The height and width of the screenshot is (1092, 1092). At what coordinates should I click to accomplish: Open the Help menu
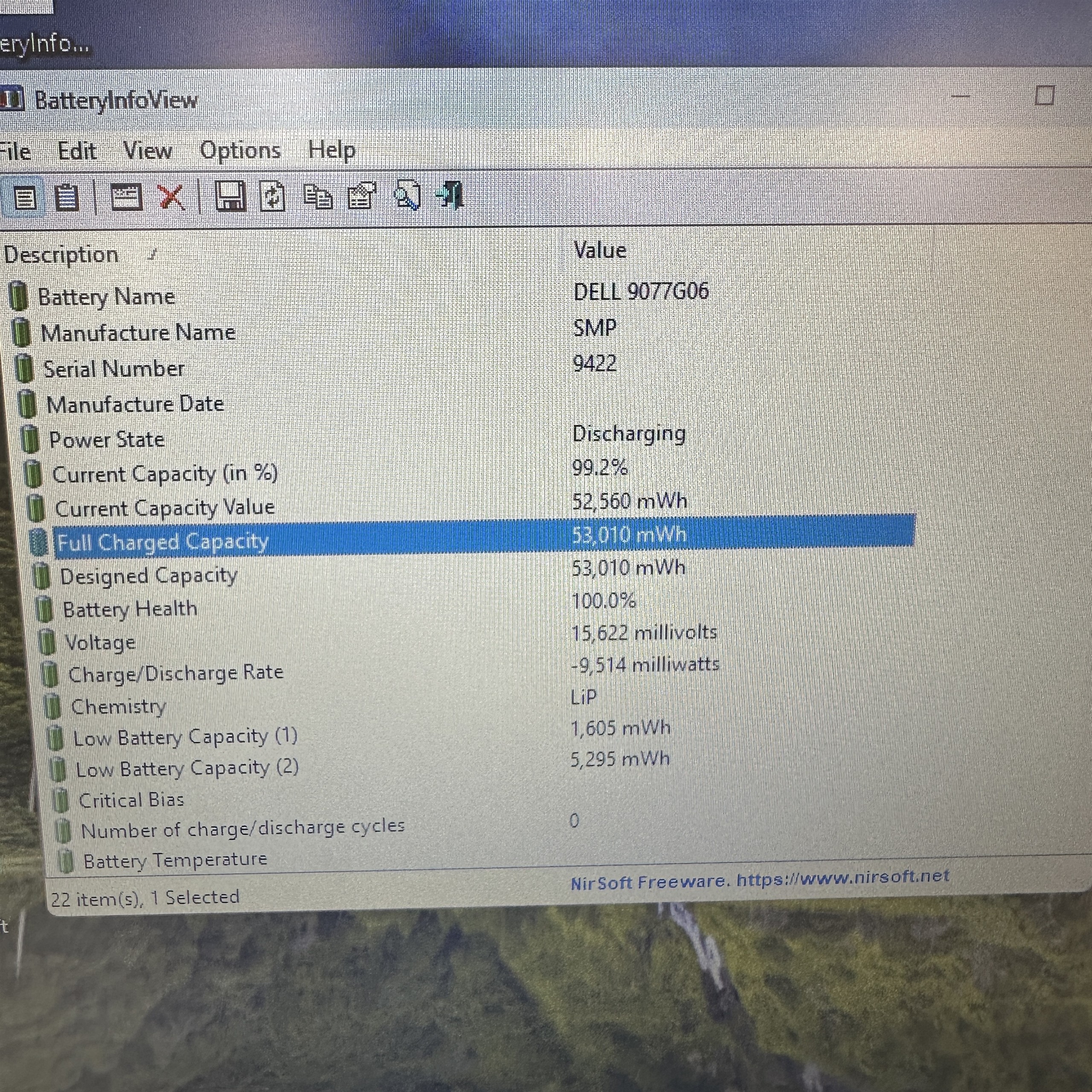331,150
